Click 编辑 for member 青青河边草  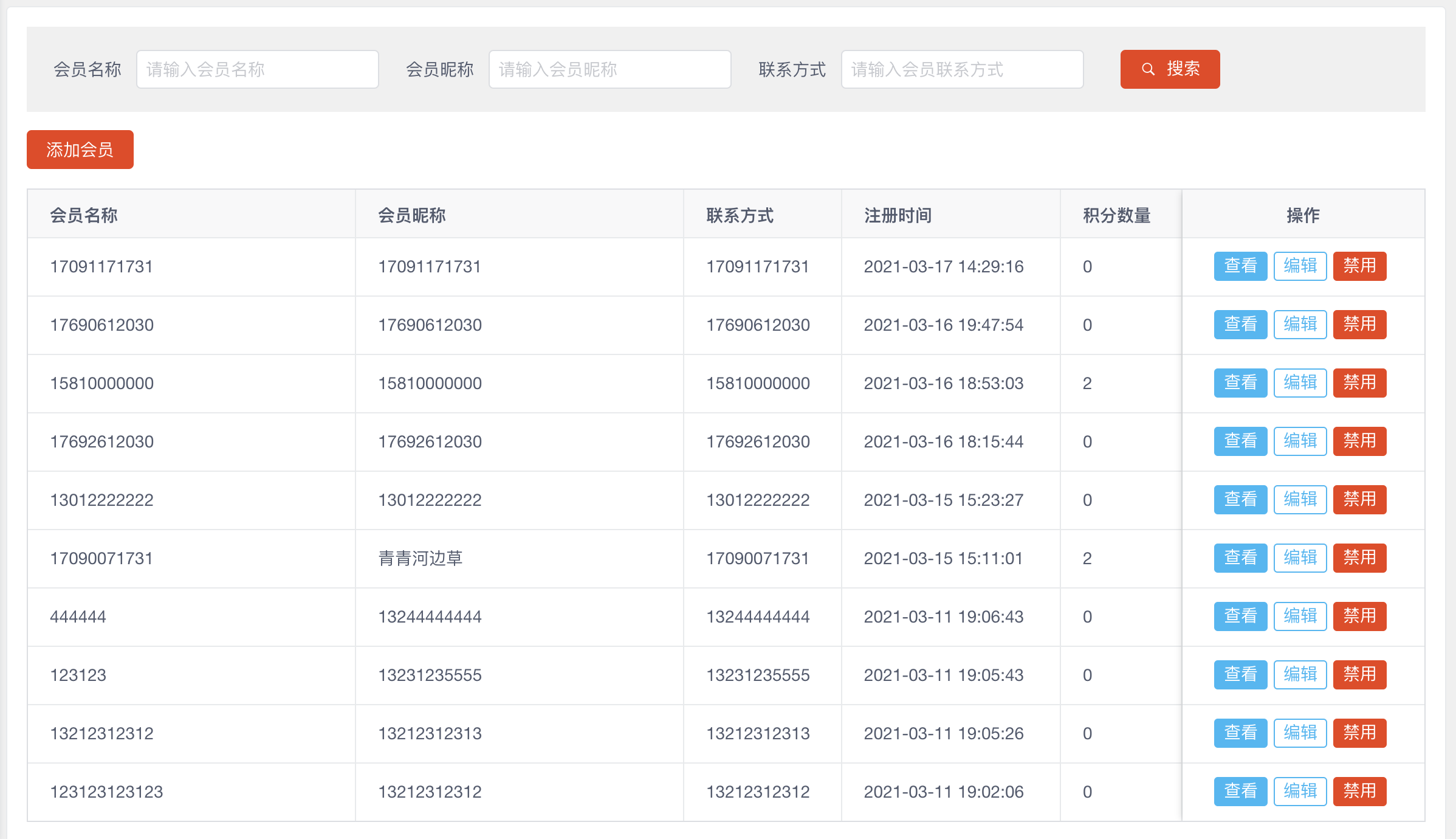click(x=1300, y=558)
